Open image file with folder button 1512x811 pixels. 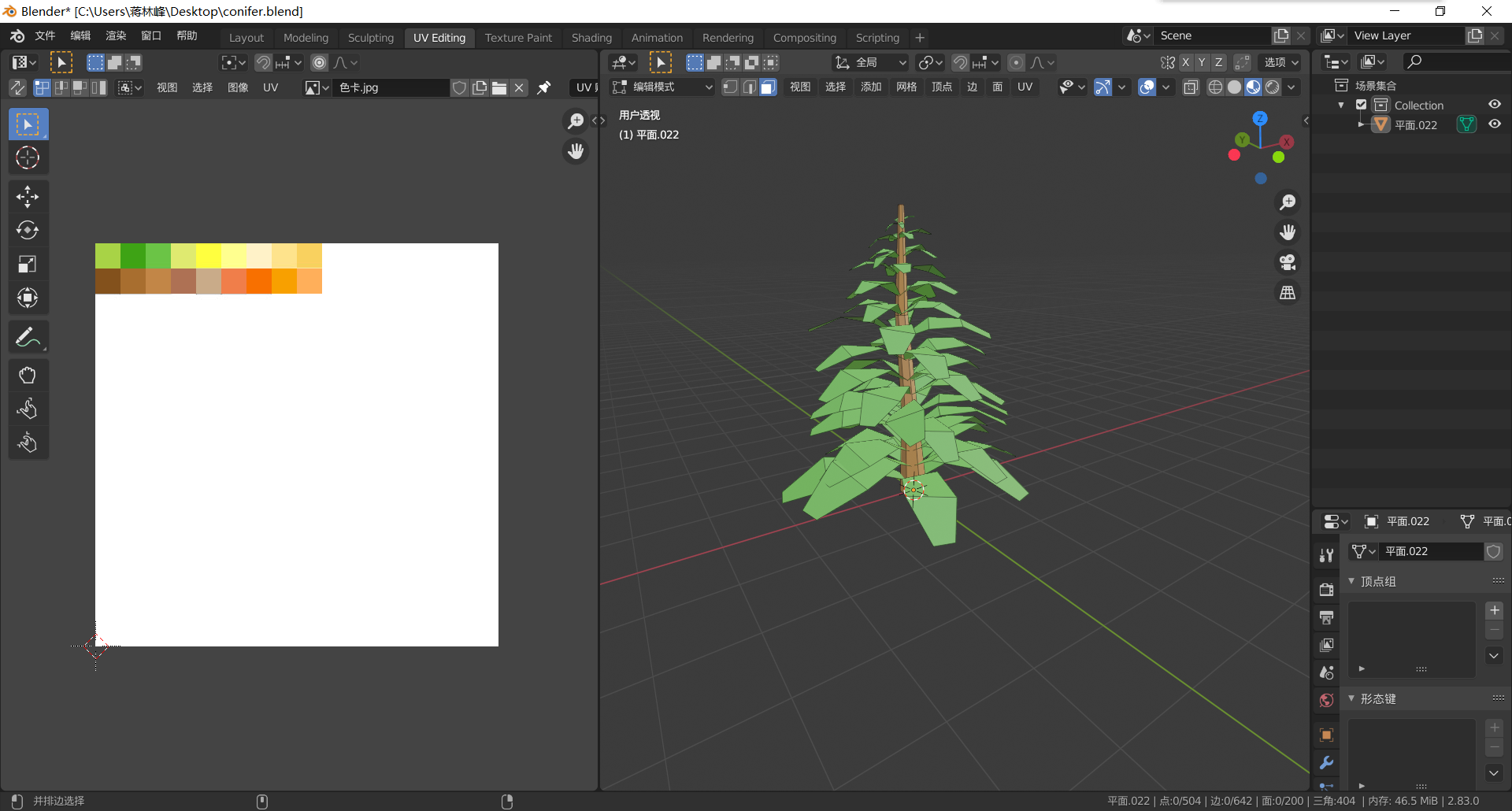point(499,87)
